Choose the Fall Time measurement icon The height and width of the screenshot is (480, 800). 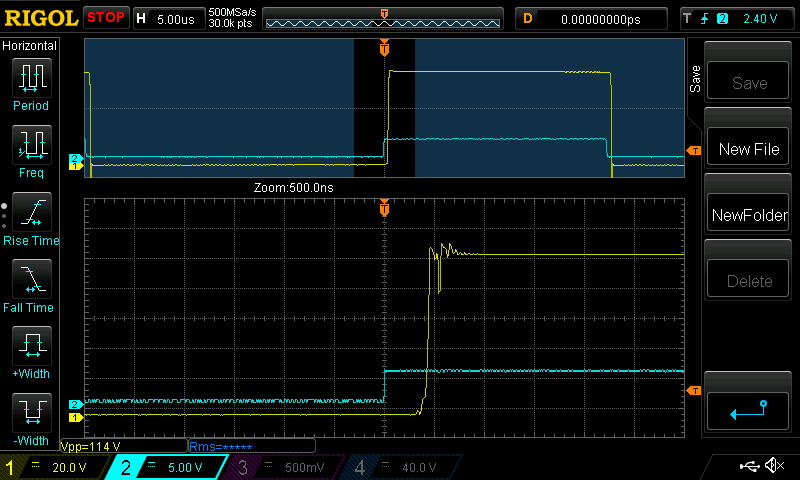[x=30, y=280]
